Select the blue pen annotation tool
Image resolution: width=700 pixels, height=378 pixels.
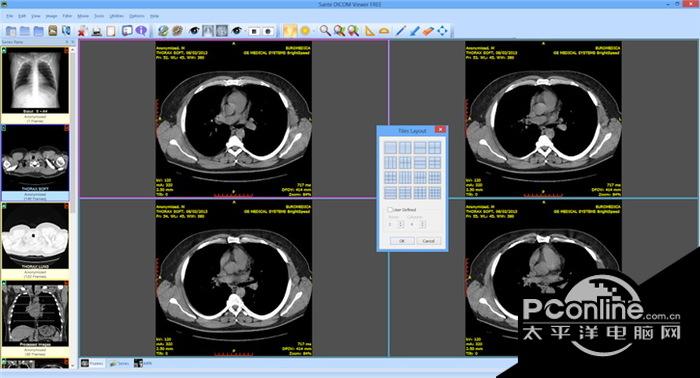[x=415, y=31]
